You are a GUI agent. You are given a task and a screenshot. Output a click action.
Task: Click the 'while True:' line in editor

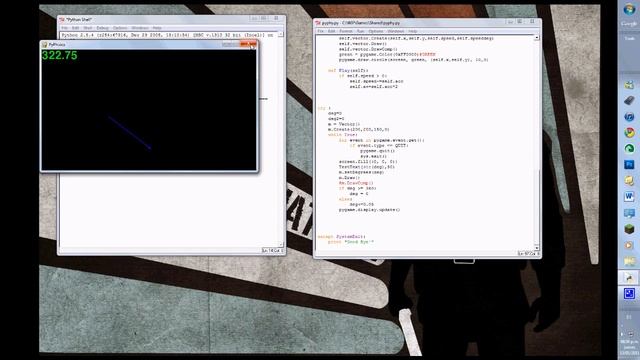pos(343,135)
